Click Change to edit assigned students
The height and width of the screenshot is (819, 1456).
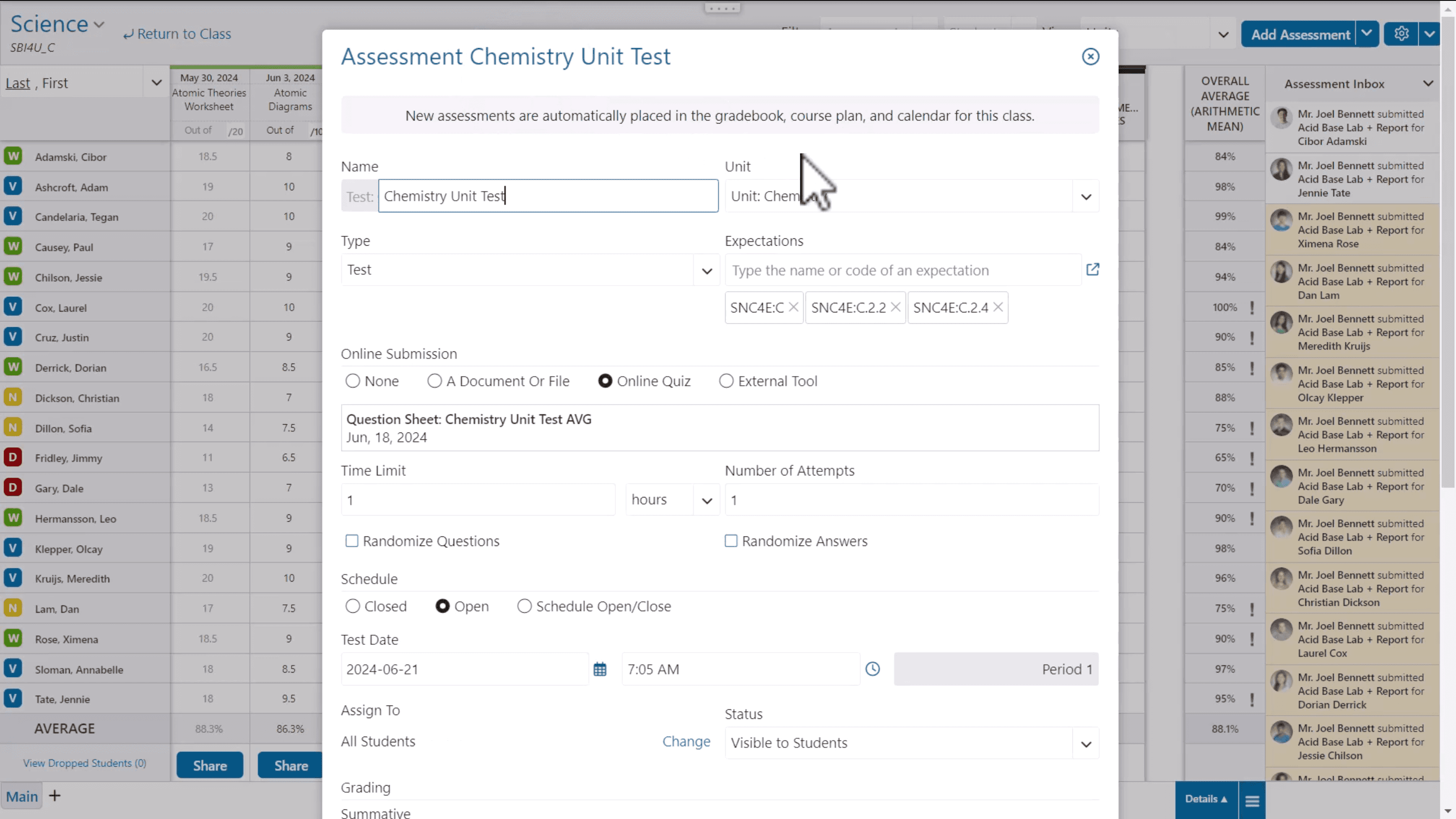coord(686,741)
